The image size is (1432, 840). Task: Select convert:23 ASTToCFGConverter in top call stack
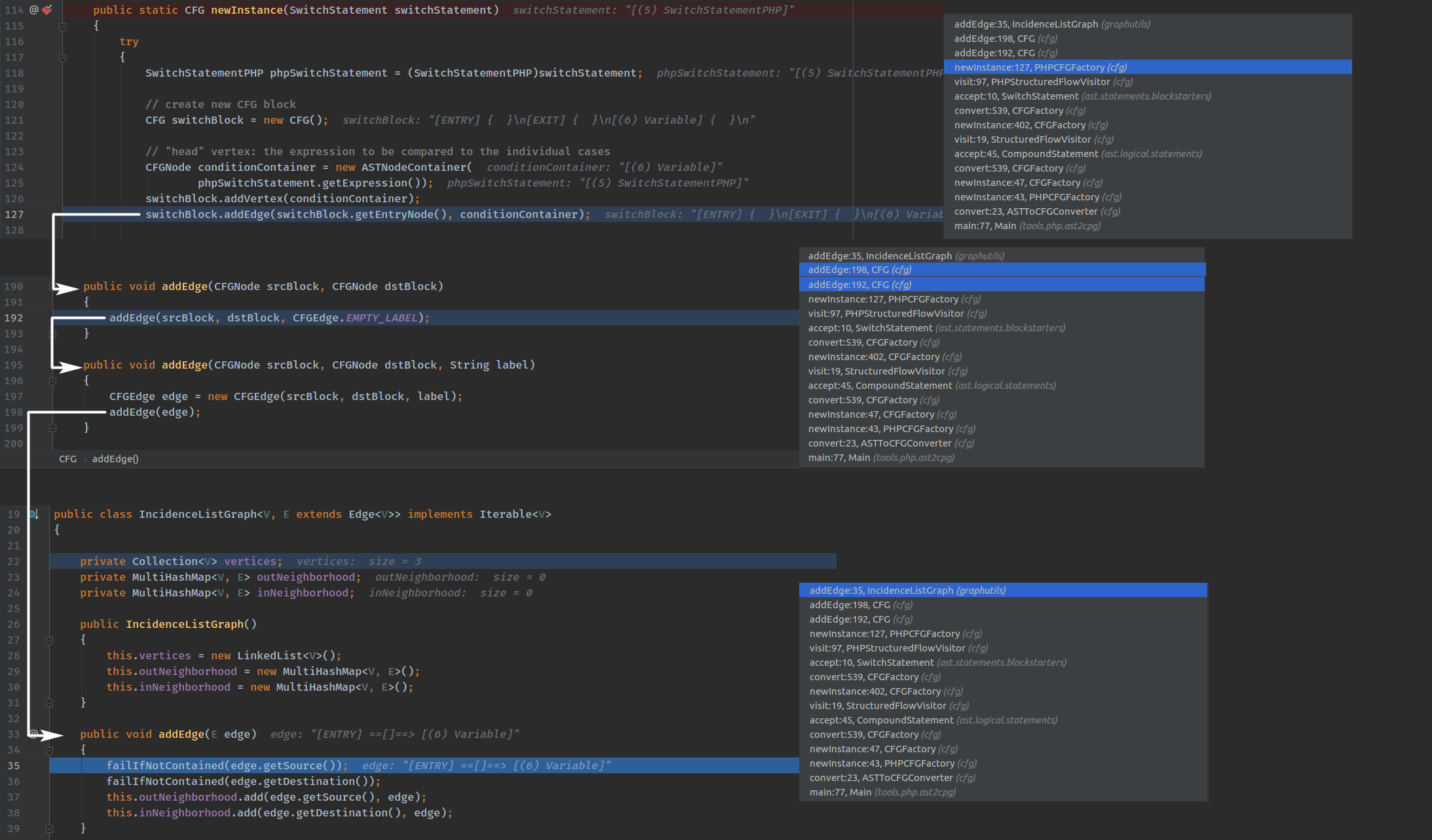[x=1148, y=211]
